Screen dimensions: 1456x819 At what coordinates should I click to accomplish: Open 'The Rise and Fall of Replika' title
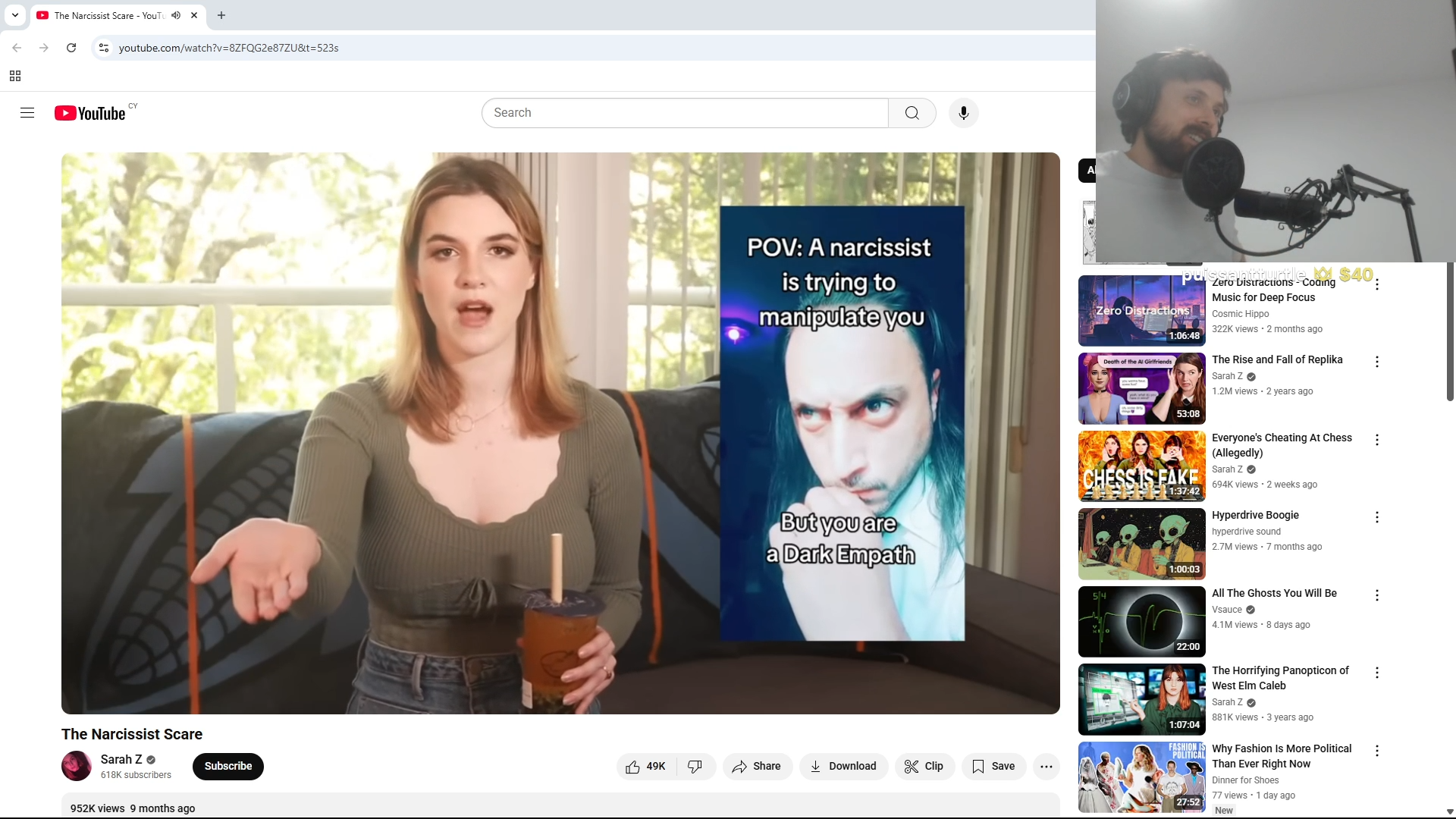tap(1277, 359)
